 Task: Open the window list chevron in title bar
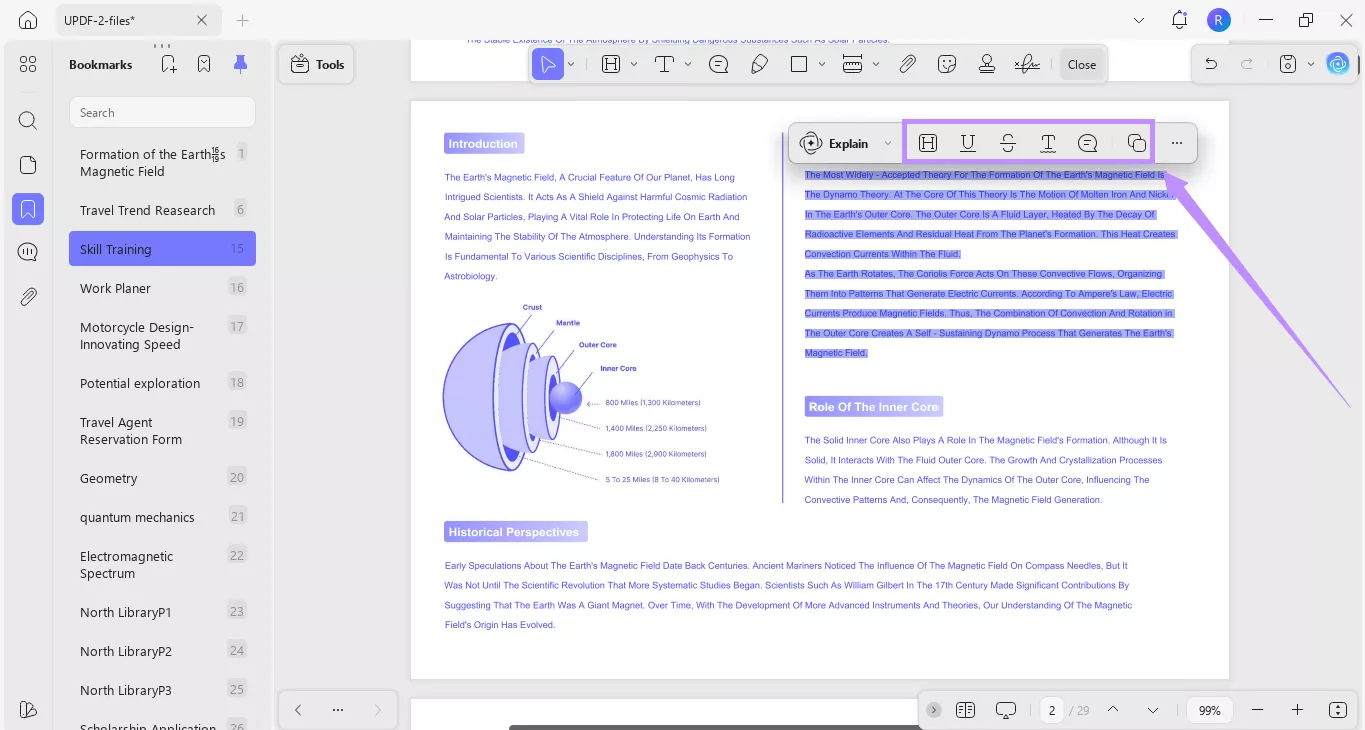click(1139, 20)
